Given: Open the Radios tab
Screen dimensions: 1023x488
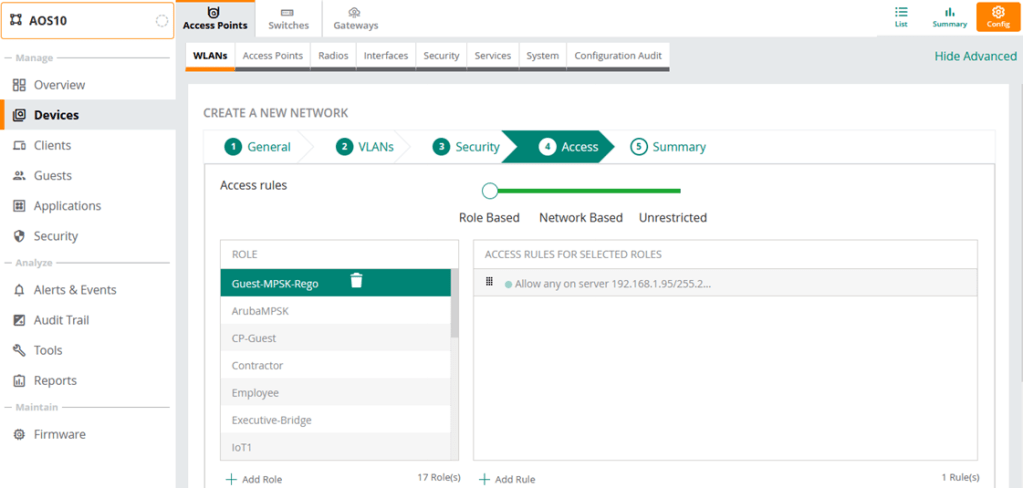Looking at the screenshot, I should (333, 56).
